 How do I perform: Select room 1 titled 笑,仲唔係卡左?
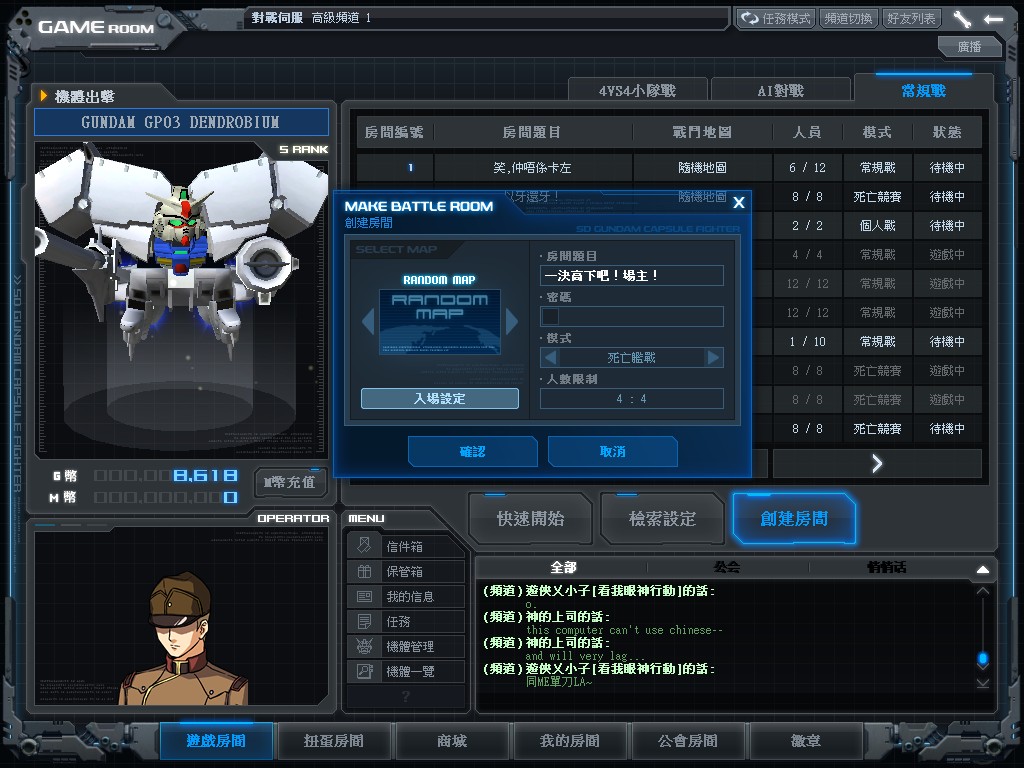(669, 168)
